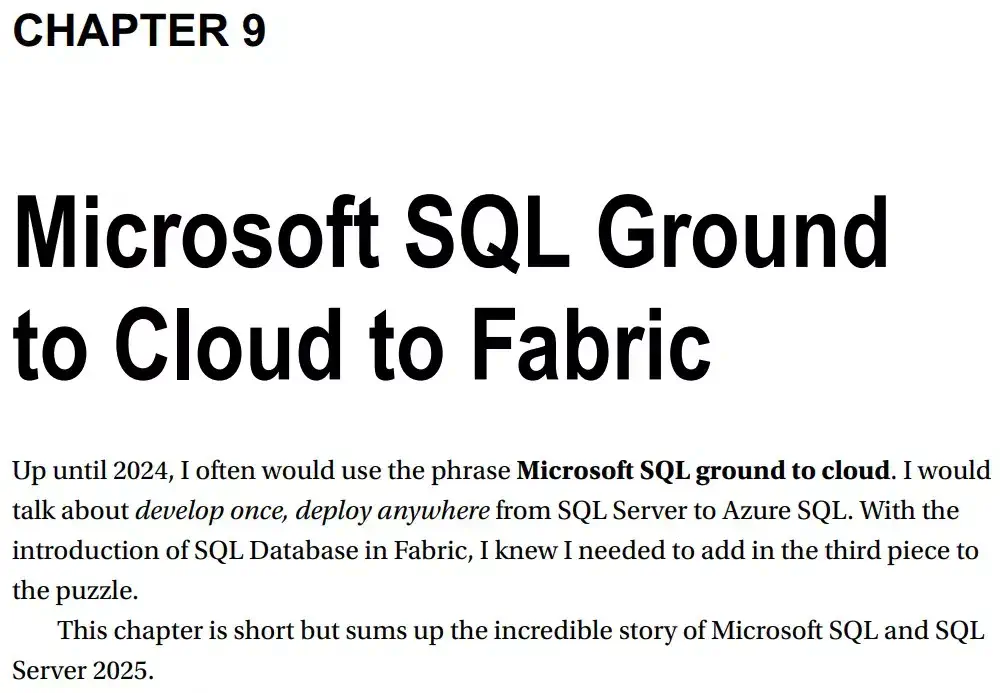This screenshot has width=1000, height=693.
Task: Click the year 2024 in the first sentence
Action: tap(140, 470)
